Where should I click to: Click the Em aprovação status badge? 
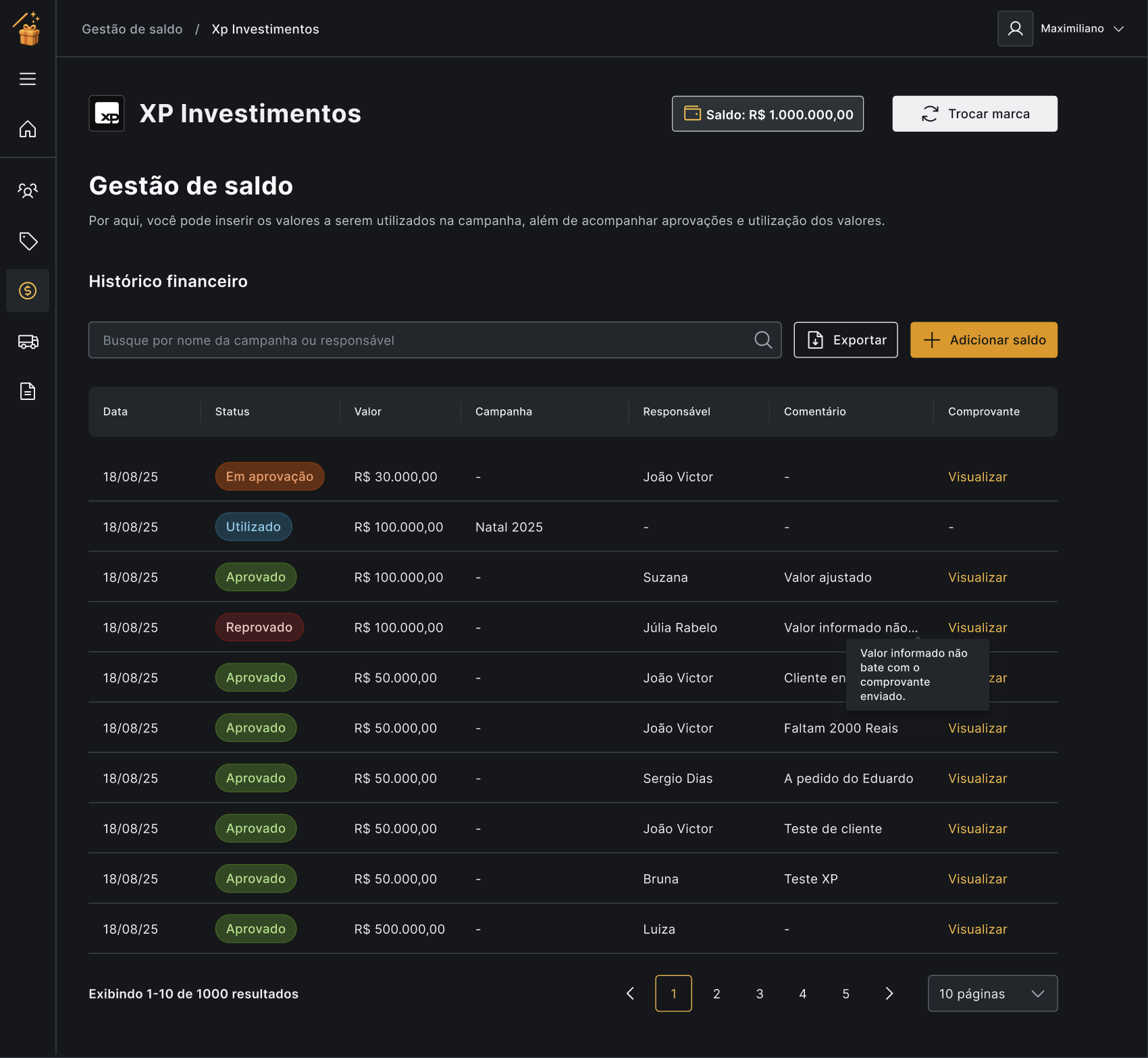tap(269, 476)
